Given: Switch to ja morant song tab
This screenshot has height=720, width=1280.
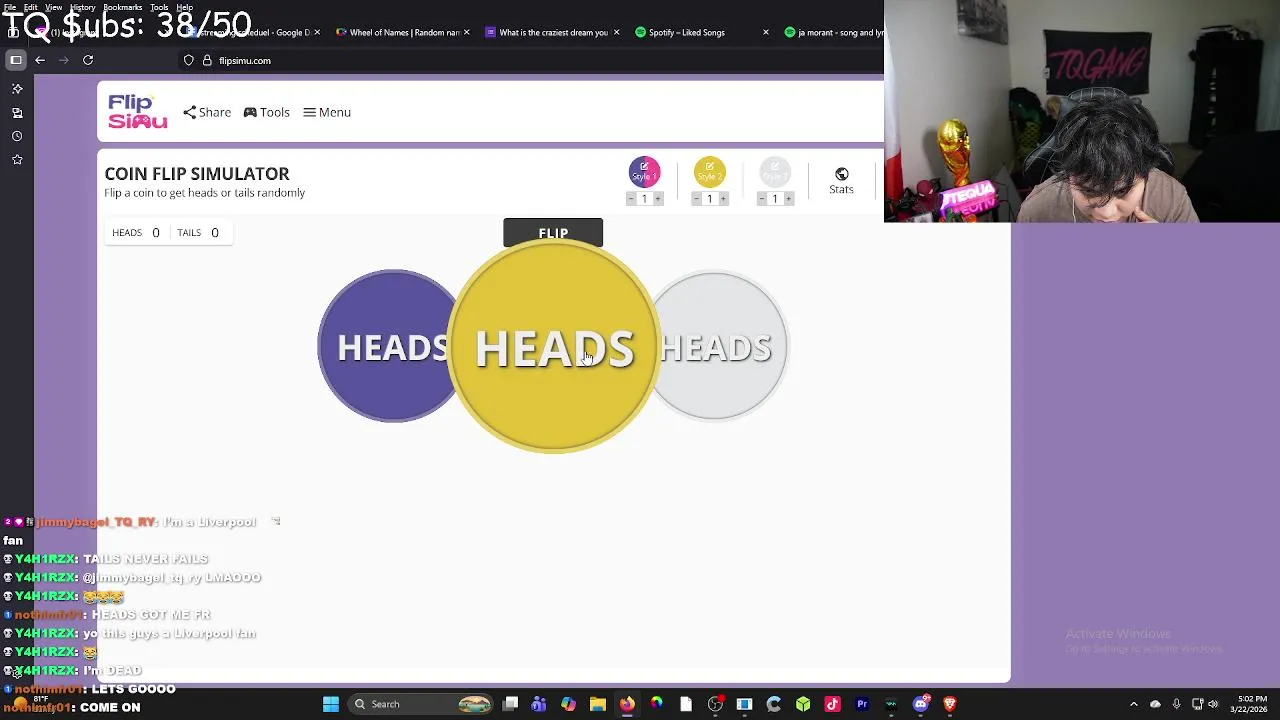Looking at the screenshot, I should pyautogui.click(x=835, y=32).
